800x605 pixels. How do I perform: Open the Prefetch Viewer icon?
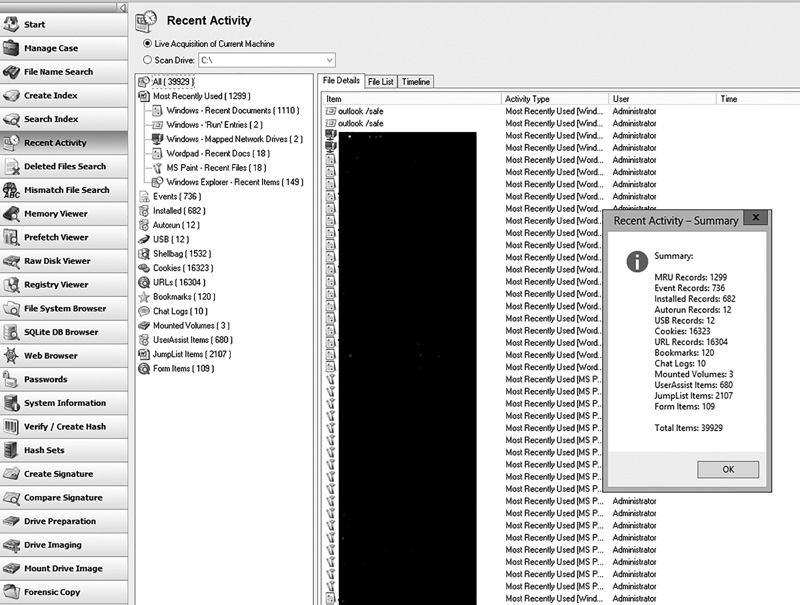(11, 237)
